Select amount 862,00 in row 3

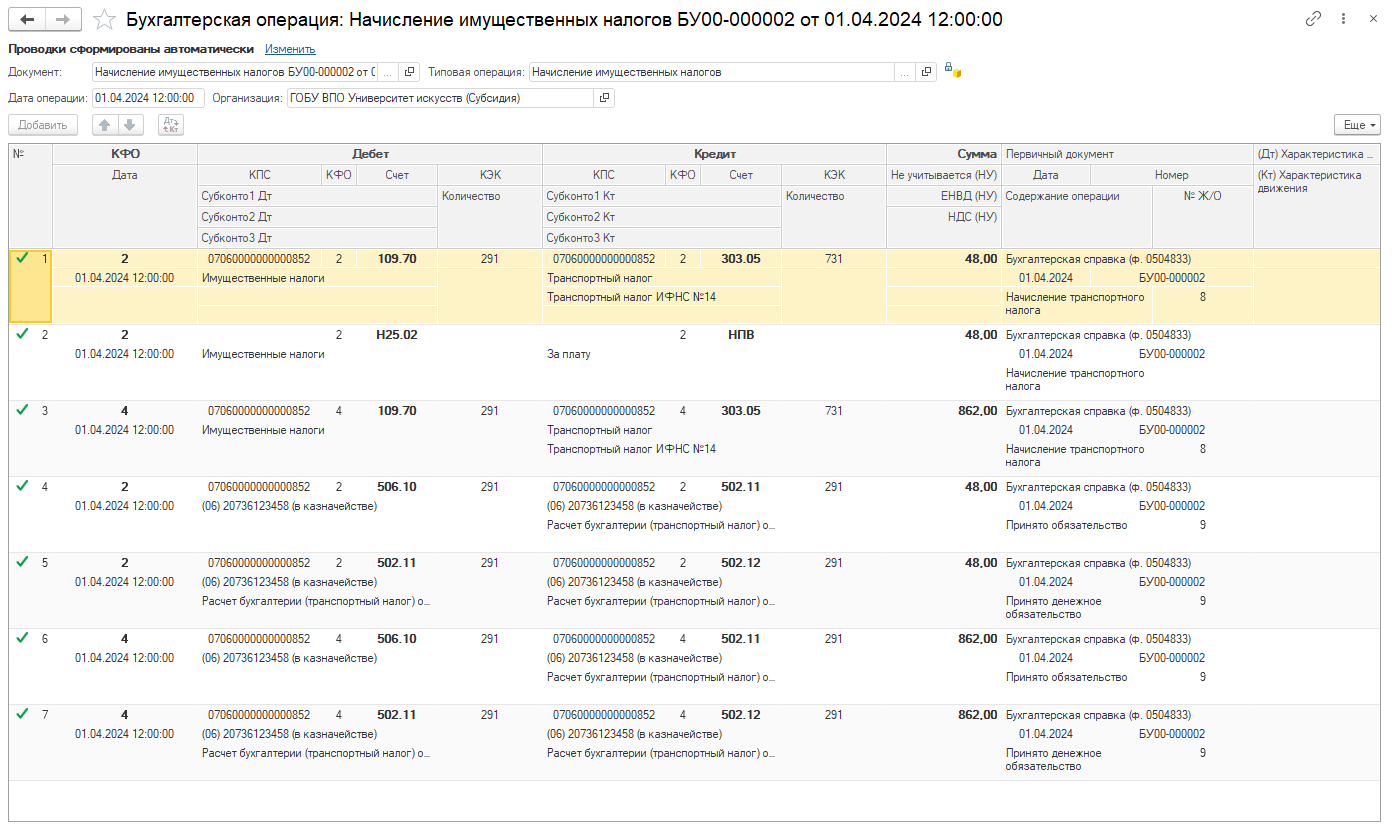point(977,411)
